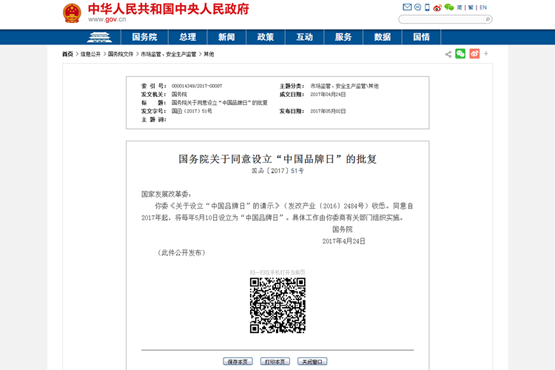Open the 数据 navigation tab
This screenshot has height=370, width=555.
[382, 37]
